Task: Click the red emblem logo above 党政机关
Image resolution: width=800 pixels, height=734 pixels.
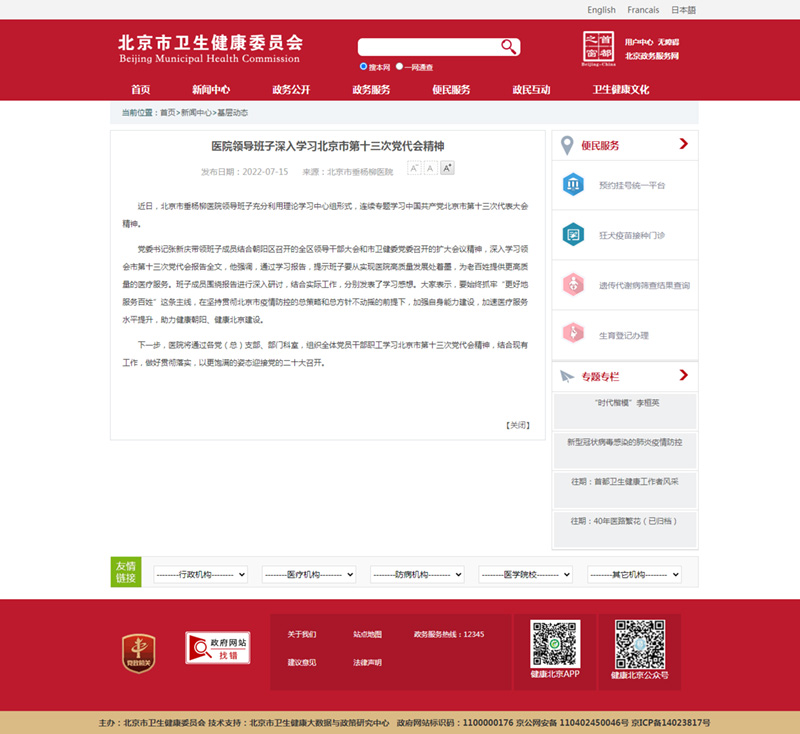Action: 139,650
